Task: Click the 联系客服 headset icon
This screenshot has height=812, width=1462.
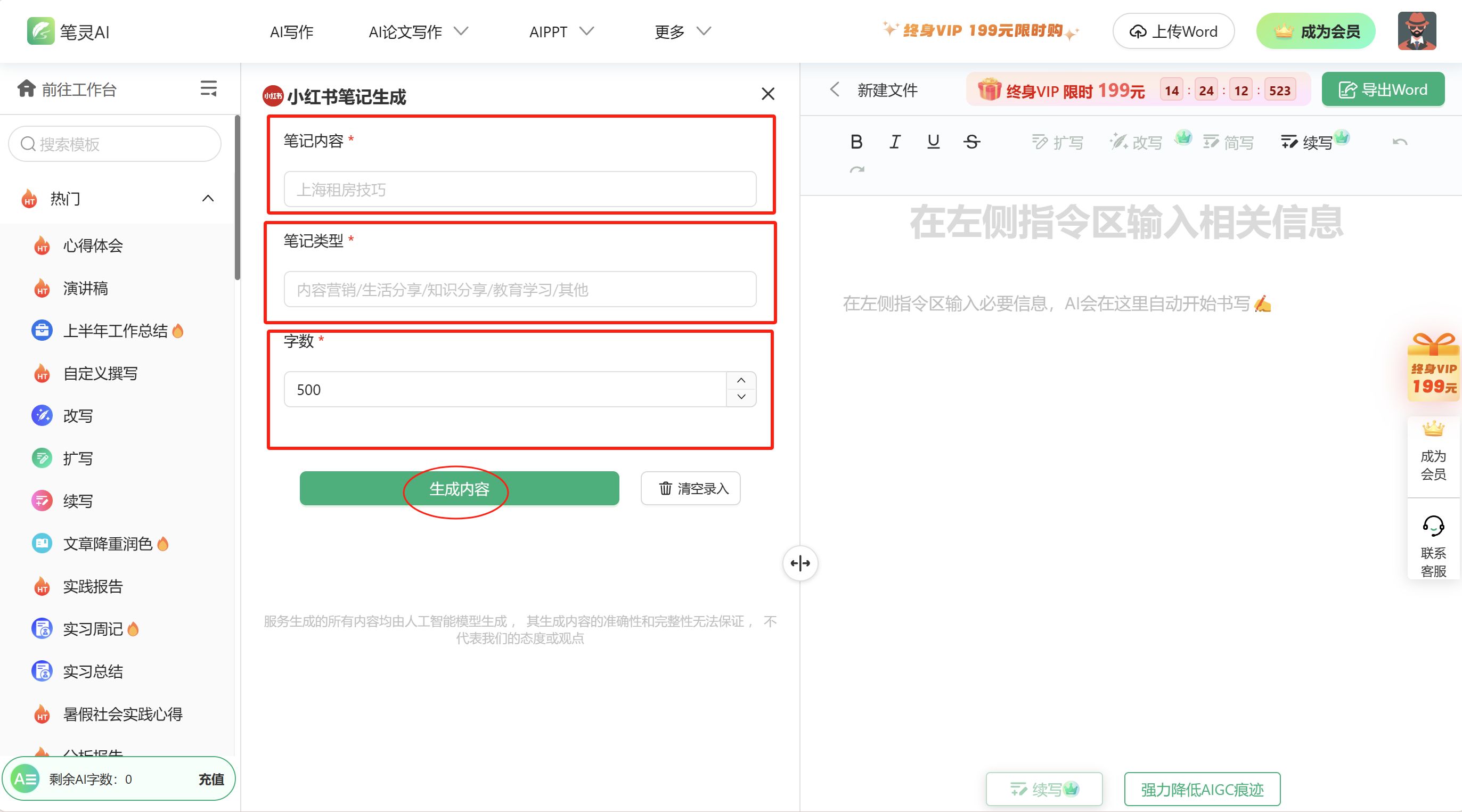Action: pos(1433,526)
